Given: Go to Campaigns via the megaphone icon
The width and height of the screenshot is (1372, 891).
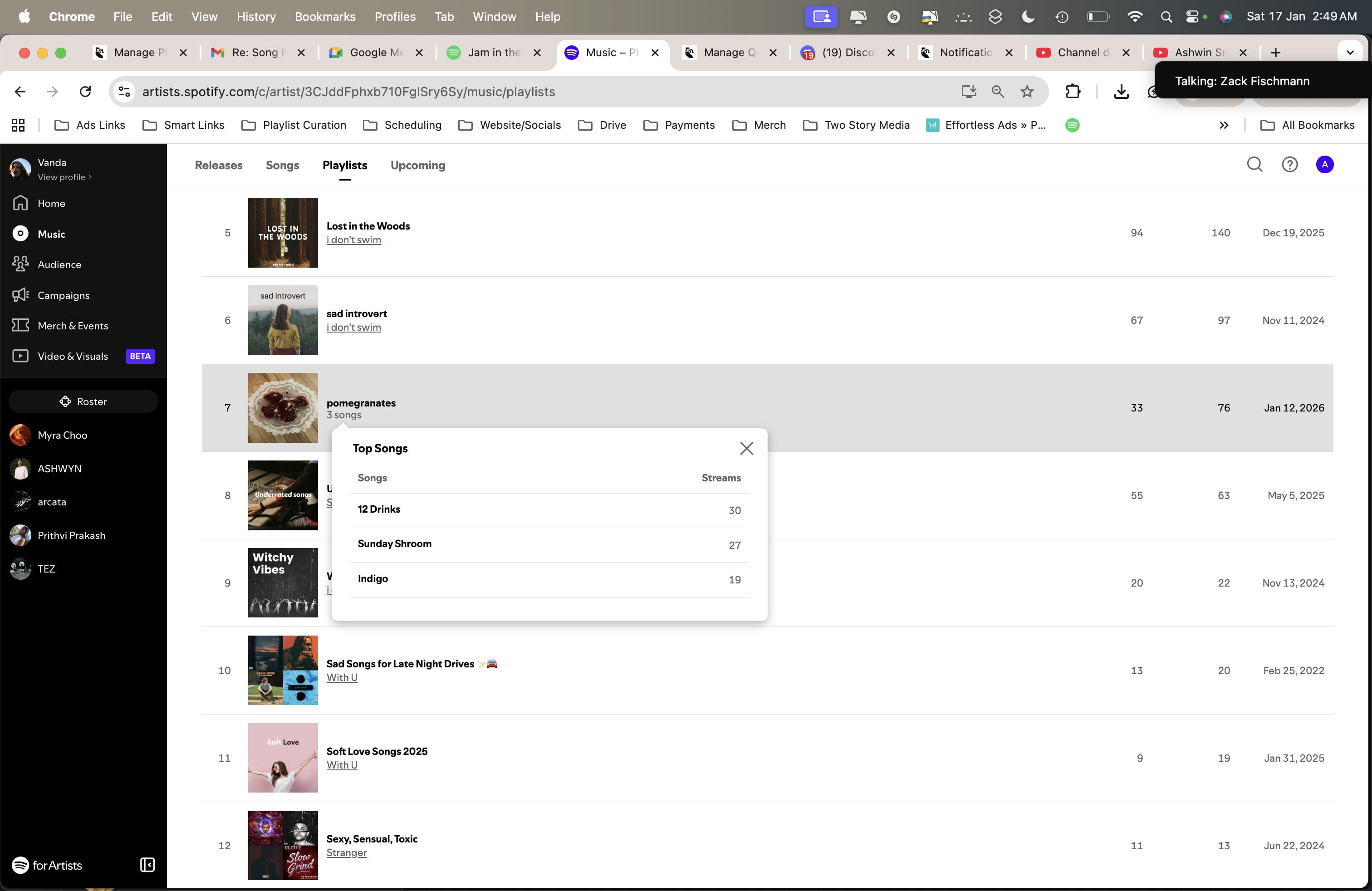Looking at the screenshot, I should click(21, 295).
